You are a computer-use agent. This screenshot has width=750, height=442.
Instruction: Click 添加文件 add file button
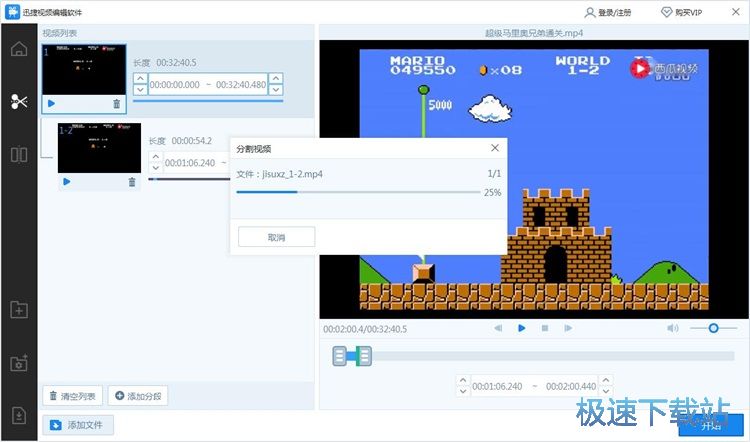(x=78, y=425)
